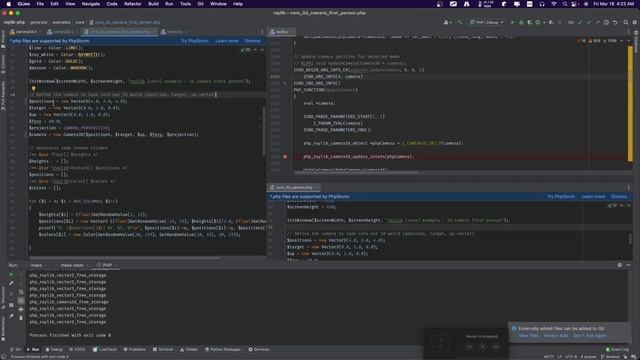This screenshot has height=360, width=640.
Task: Open the Tools menu
Action: (x=185, y=4)
